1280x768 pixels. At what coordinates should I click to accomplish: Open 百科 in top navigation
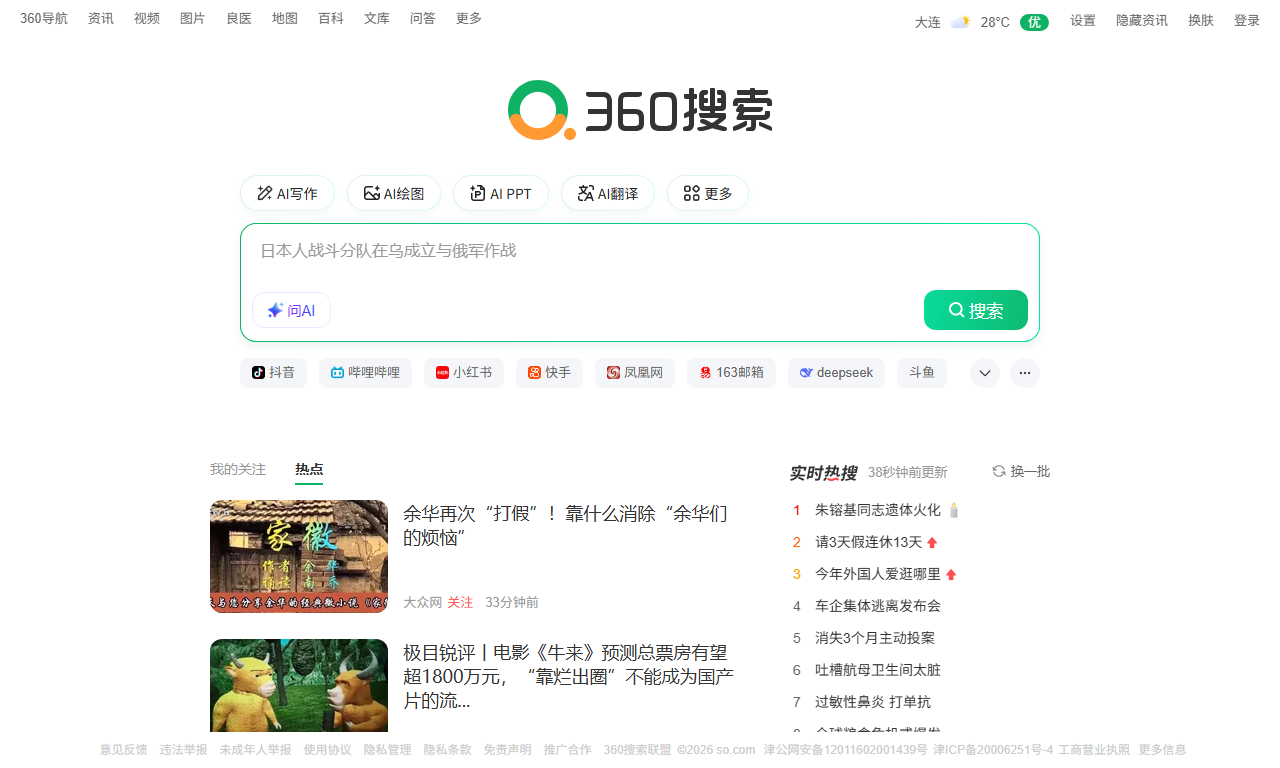[331, 18]
